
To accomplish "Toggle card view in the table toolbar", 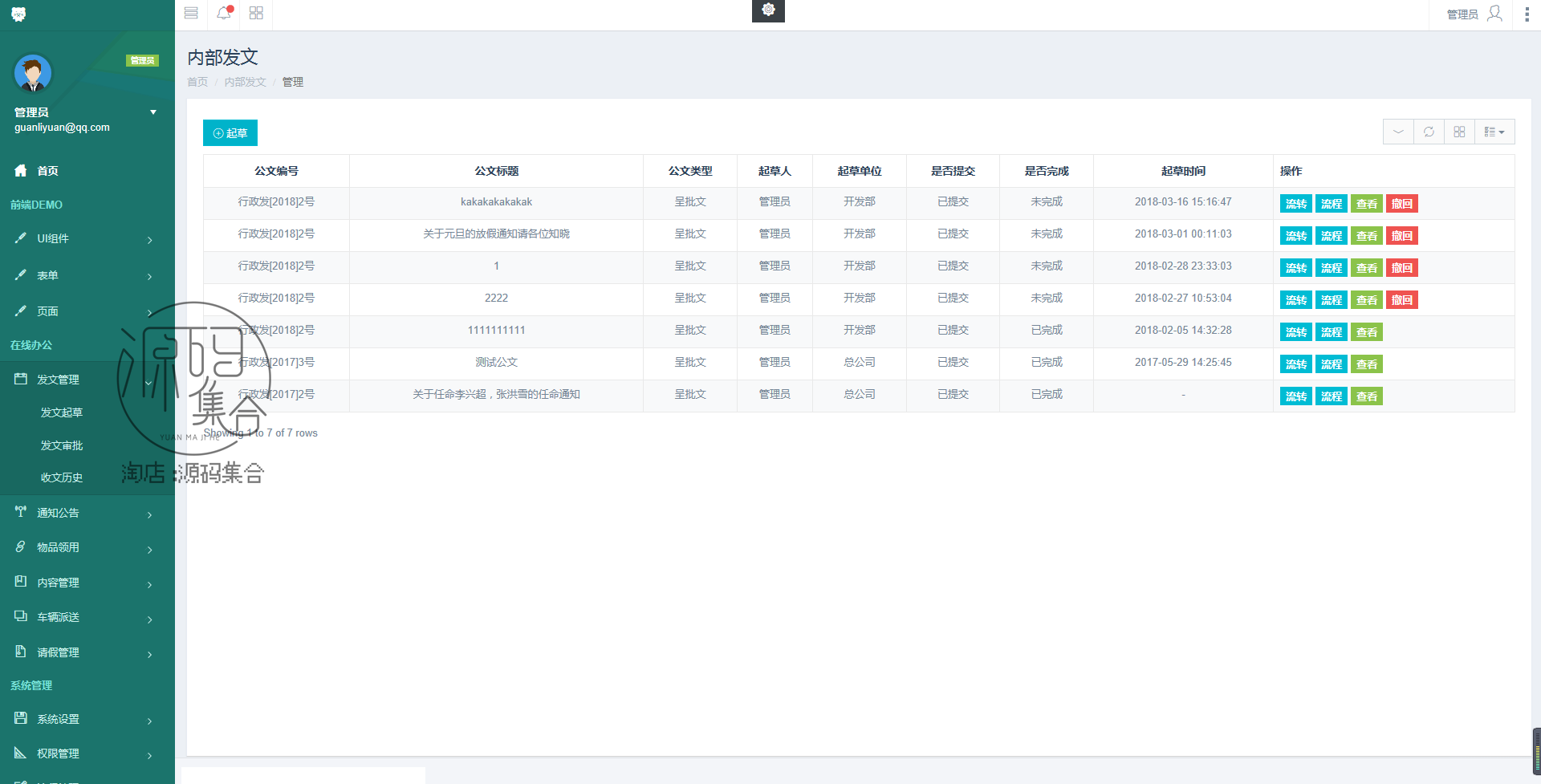I will pyautogui.click(x=1459, y=132).
